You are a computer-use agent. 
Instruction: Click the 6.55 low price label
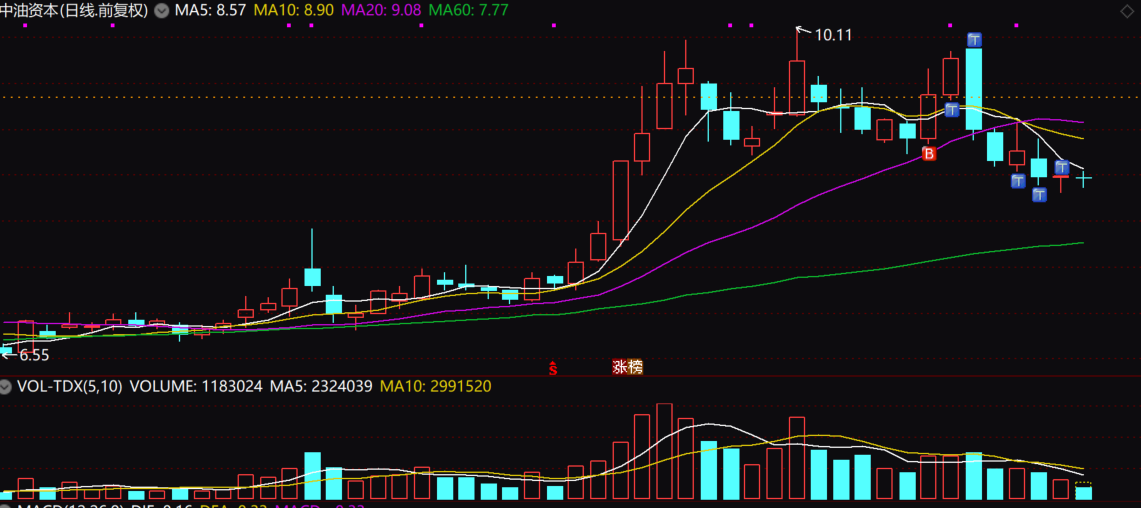tap(33, 355)
